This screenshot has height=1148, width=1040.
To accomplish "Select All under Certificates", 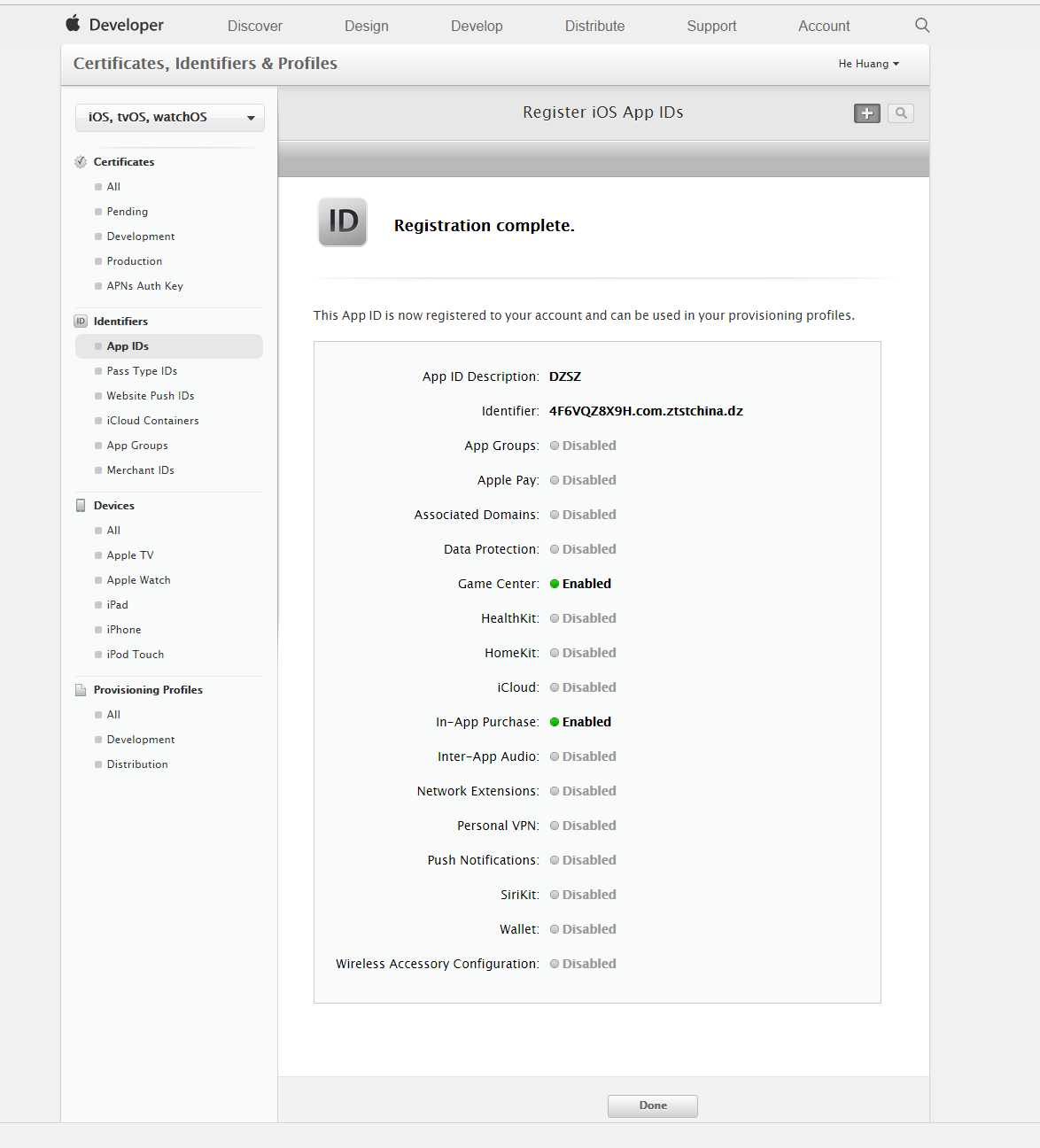I will coord(113,187).
